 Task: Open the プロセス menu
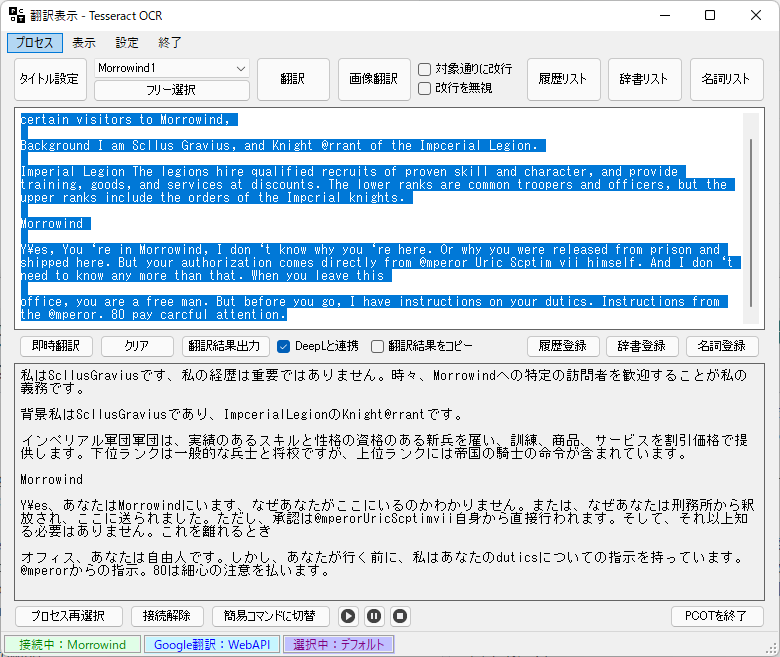(35, 43)
